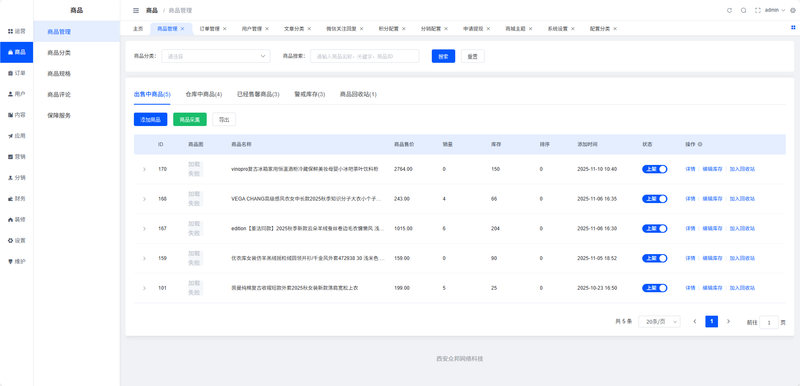Toggle 上架 switch for product 168
The height and width of the screenshot is (386, 800).
[x=655, y=199]
